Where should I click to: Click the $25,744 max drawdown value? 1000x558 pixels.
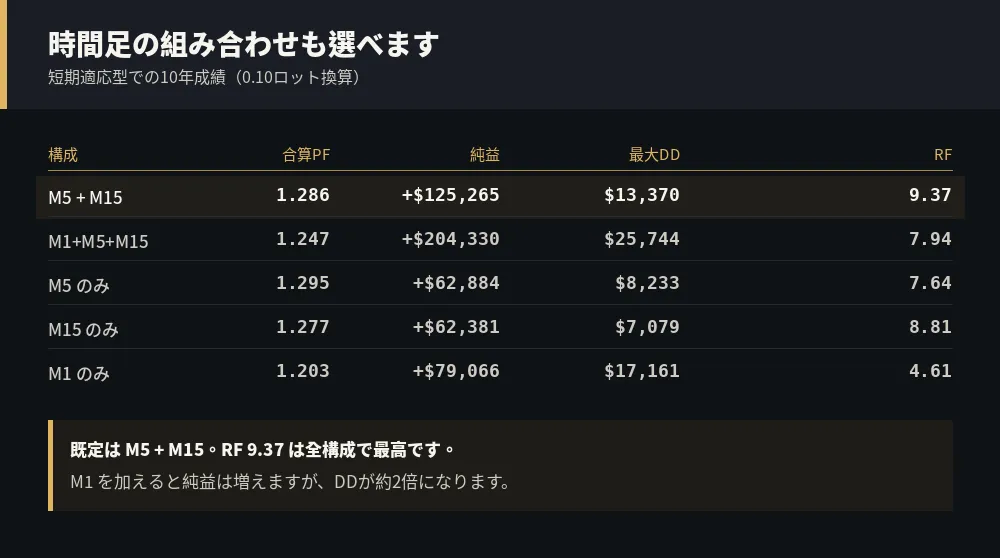click(642, 239)
